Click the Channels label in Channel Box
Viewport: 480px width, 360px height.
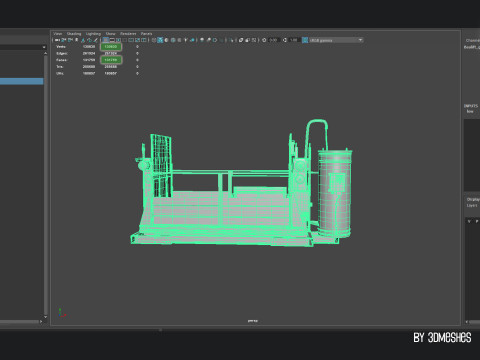[473, 40]
